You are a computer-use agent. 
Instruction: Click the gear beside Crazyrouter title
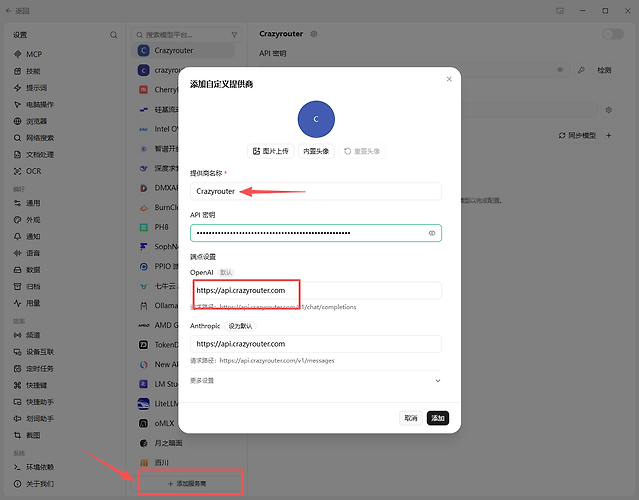tap(314, 34)
